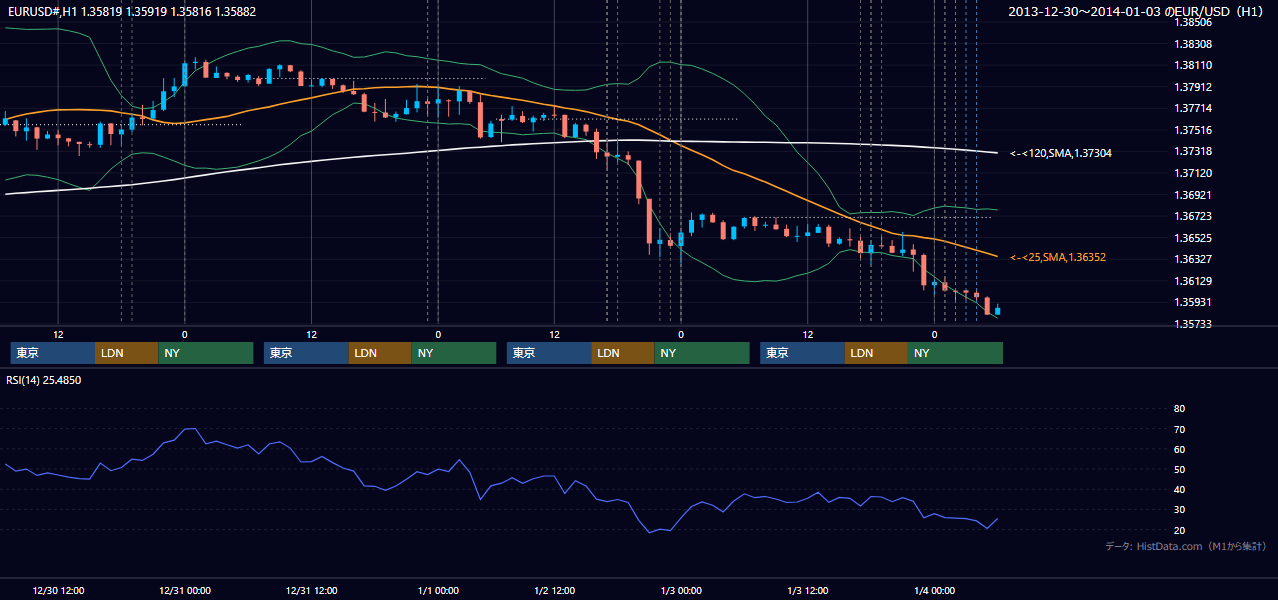Click RSI scale level 80
The height and width of the screenshot is (600, 1278).
[x=1179, y=409]
